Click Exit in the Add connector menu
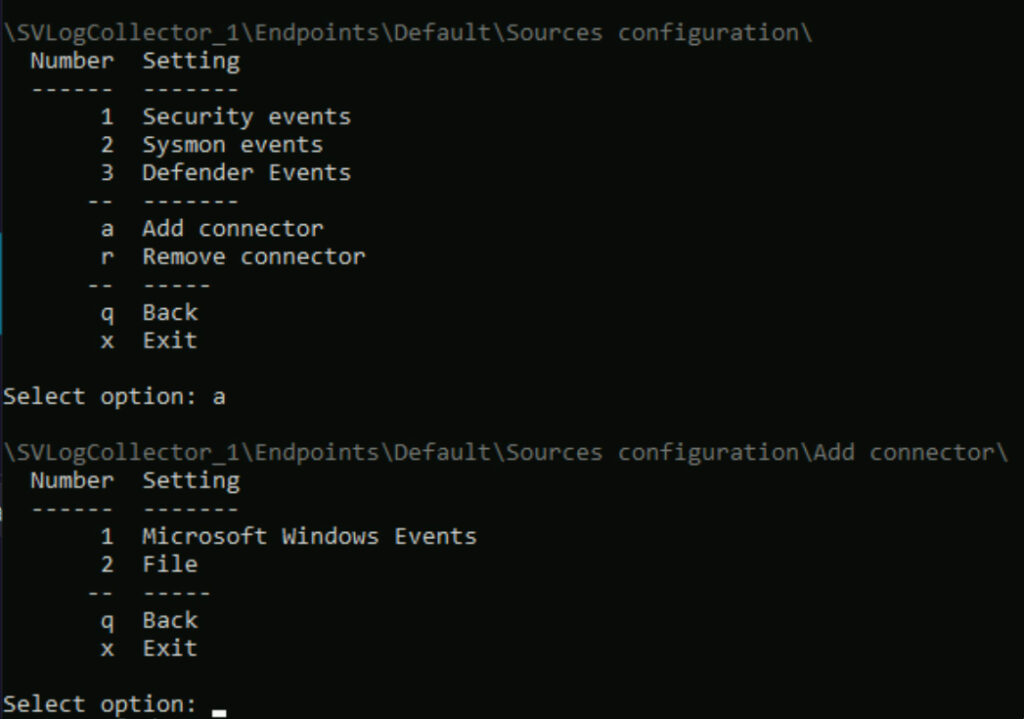The image size is (1024, 719). click(170, 648)
